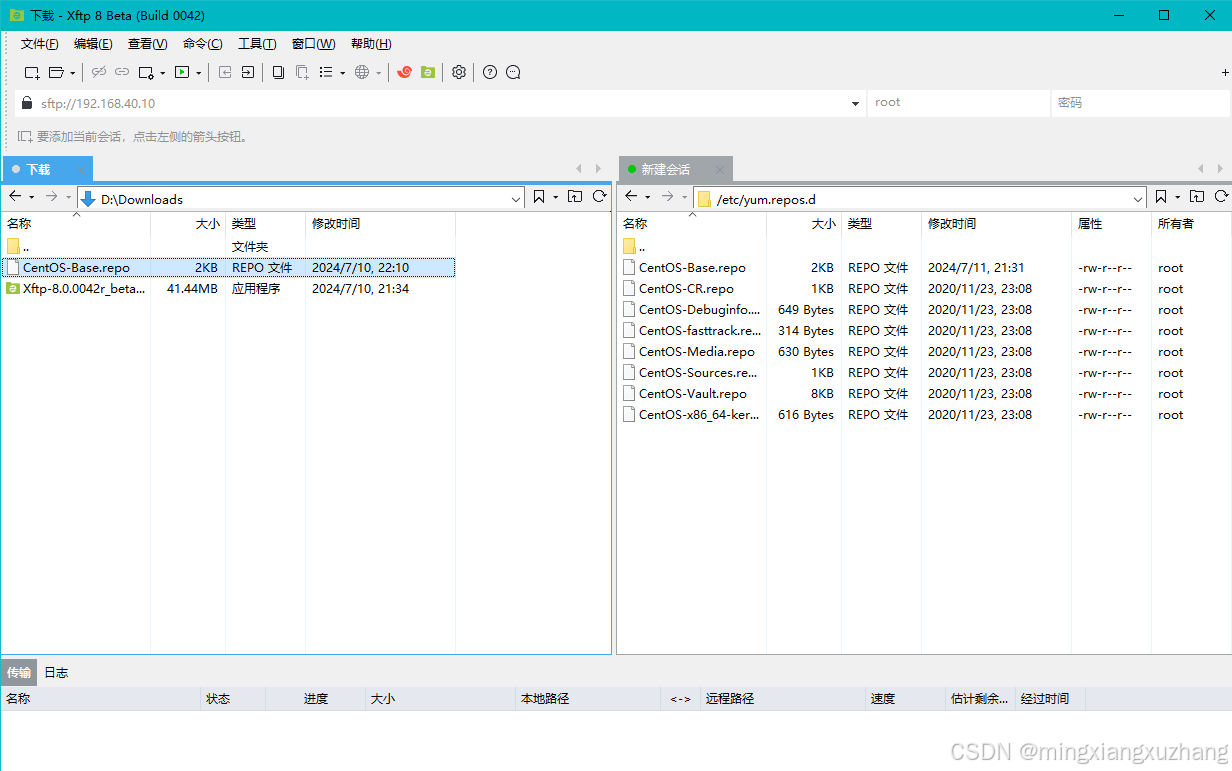Screen dimensions: 1232x771
Task: Click the green play-arrow toolbar icon
Action: [182, 72]
